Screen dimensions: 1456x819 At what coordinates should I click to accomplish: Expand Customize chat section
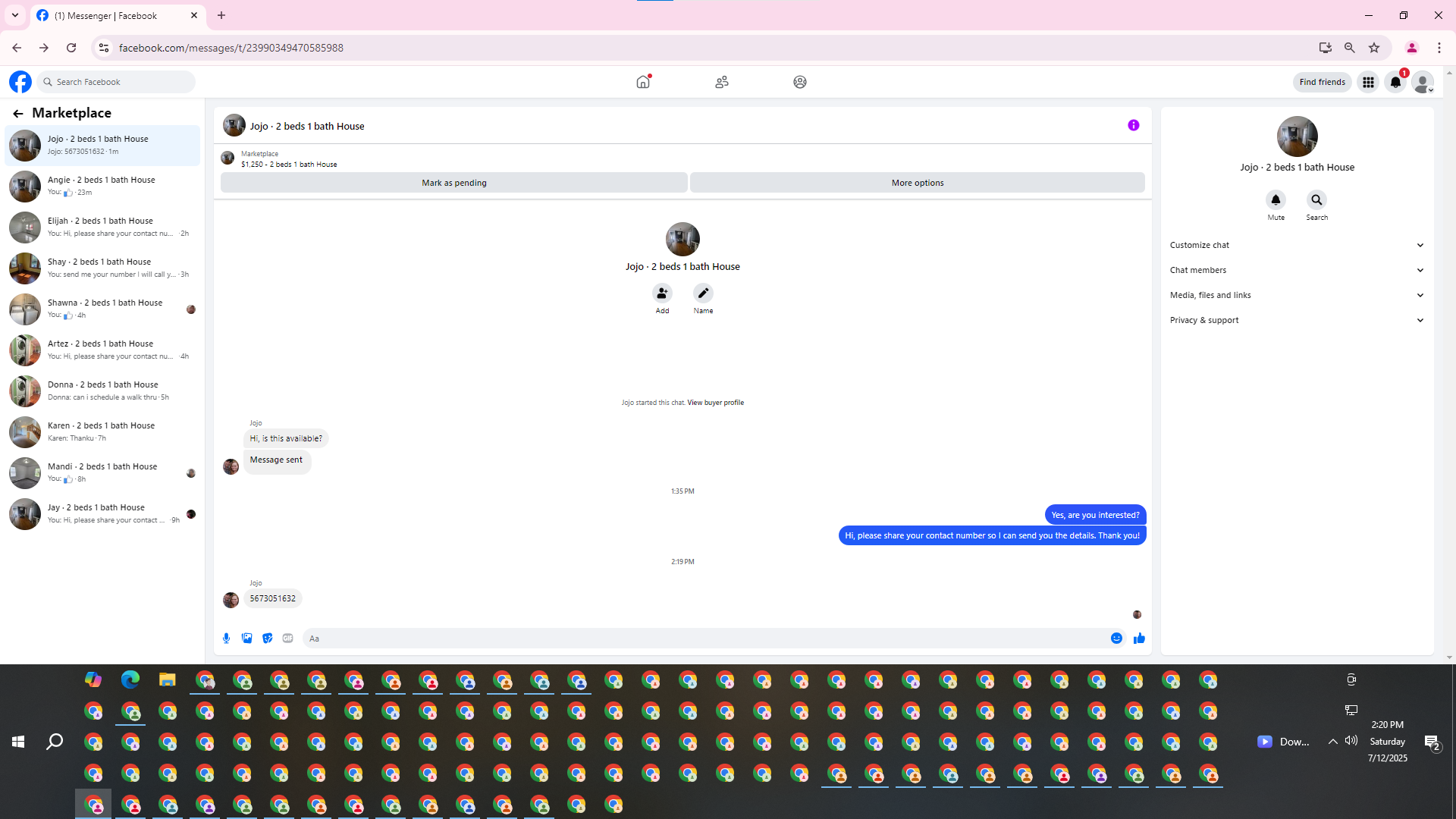coord(1296,245)
